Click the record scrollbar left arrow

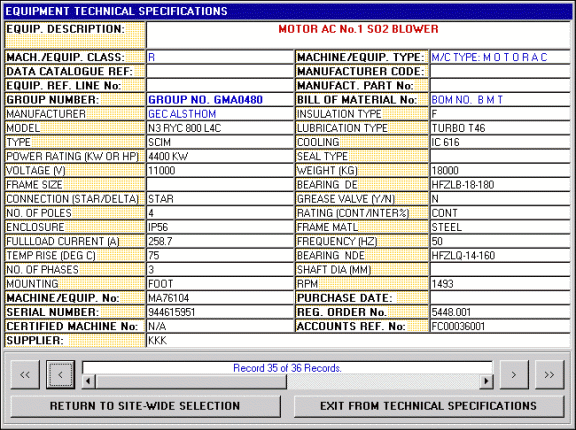coord(88,381)
